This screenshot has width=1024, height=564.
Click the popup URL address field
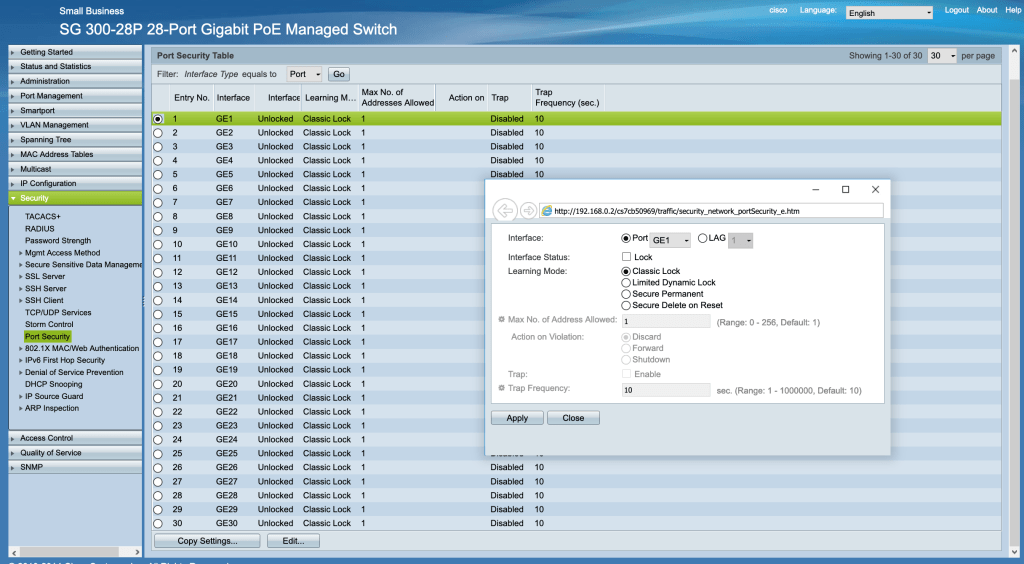pos(715,211)
